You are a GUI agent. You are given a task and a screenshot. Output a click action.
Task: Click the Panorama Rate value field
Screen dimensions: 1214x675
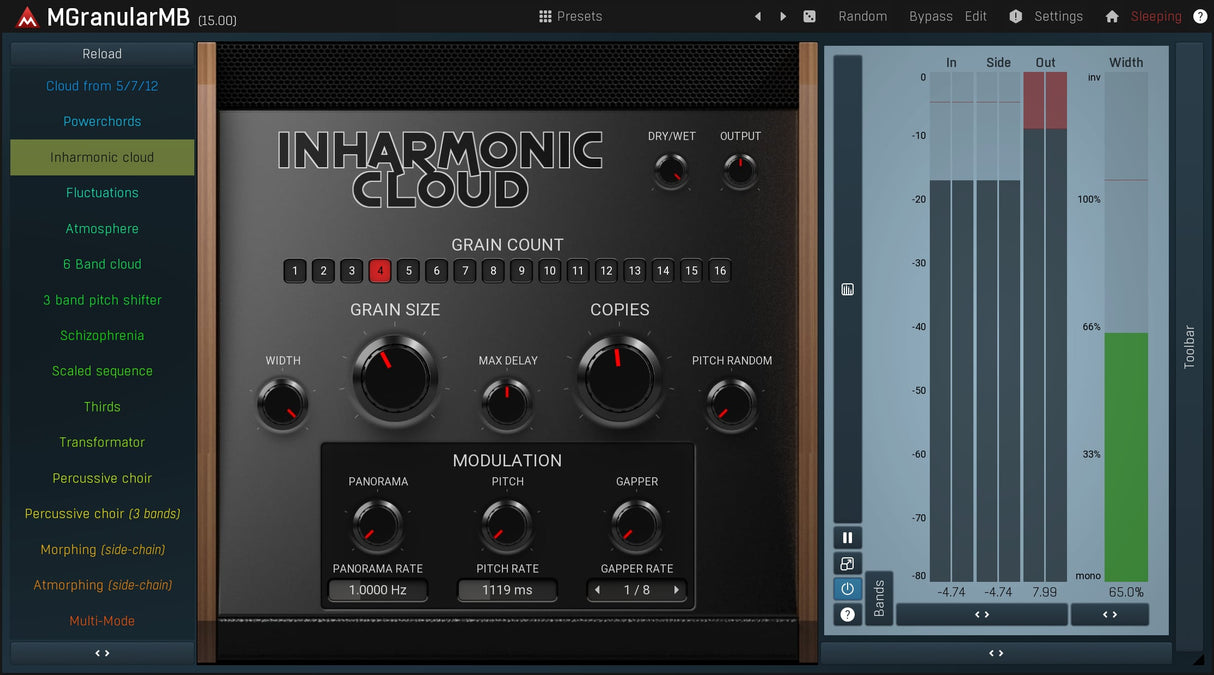click(x=378, y=590)
